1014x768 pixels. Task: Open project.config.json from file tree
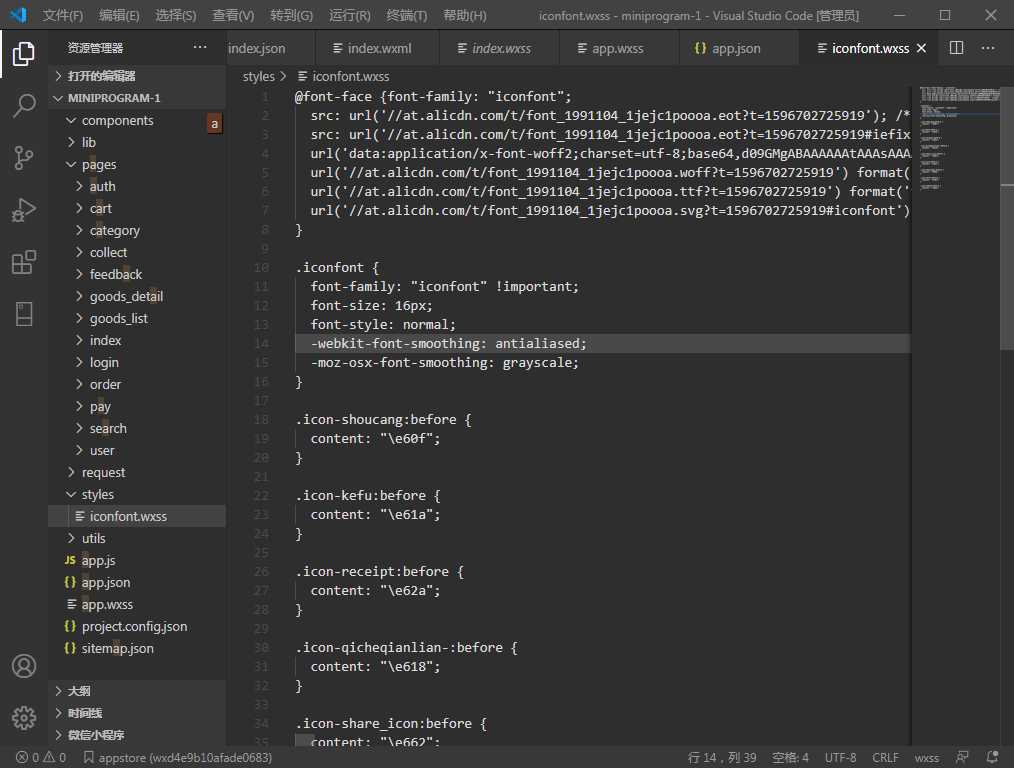coord(137,626)
